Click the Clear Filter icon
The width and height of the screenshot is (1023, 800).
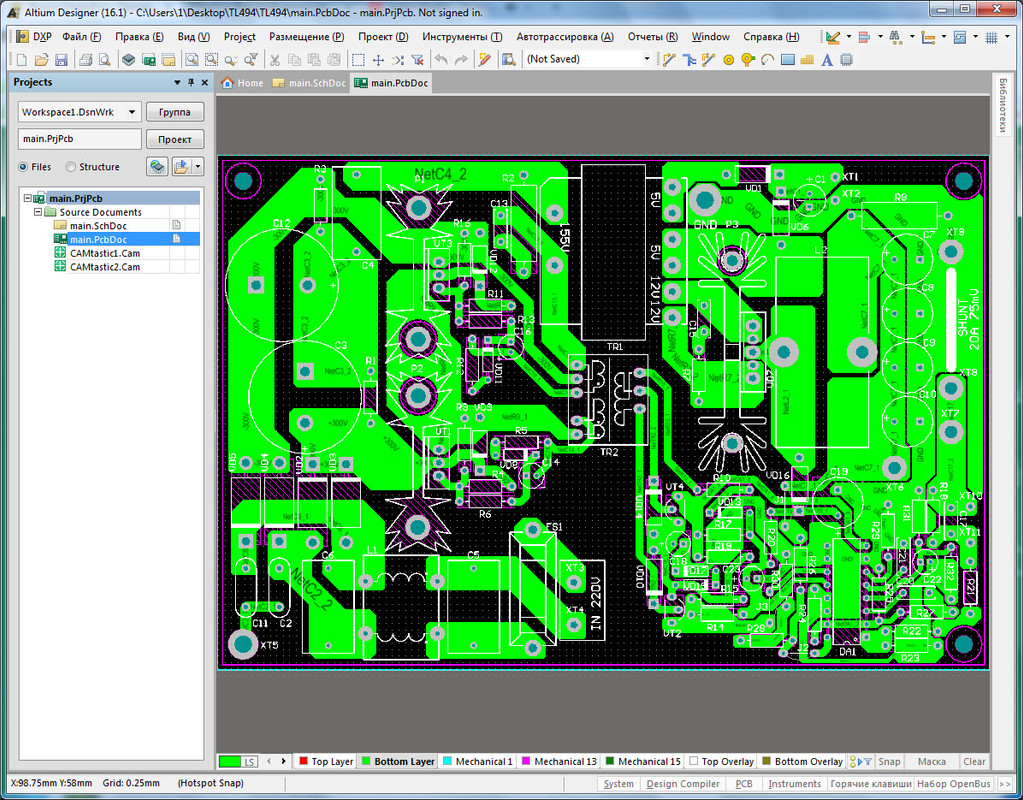418,60
